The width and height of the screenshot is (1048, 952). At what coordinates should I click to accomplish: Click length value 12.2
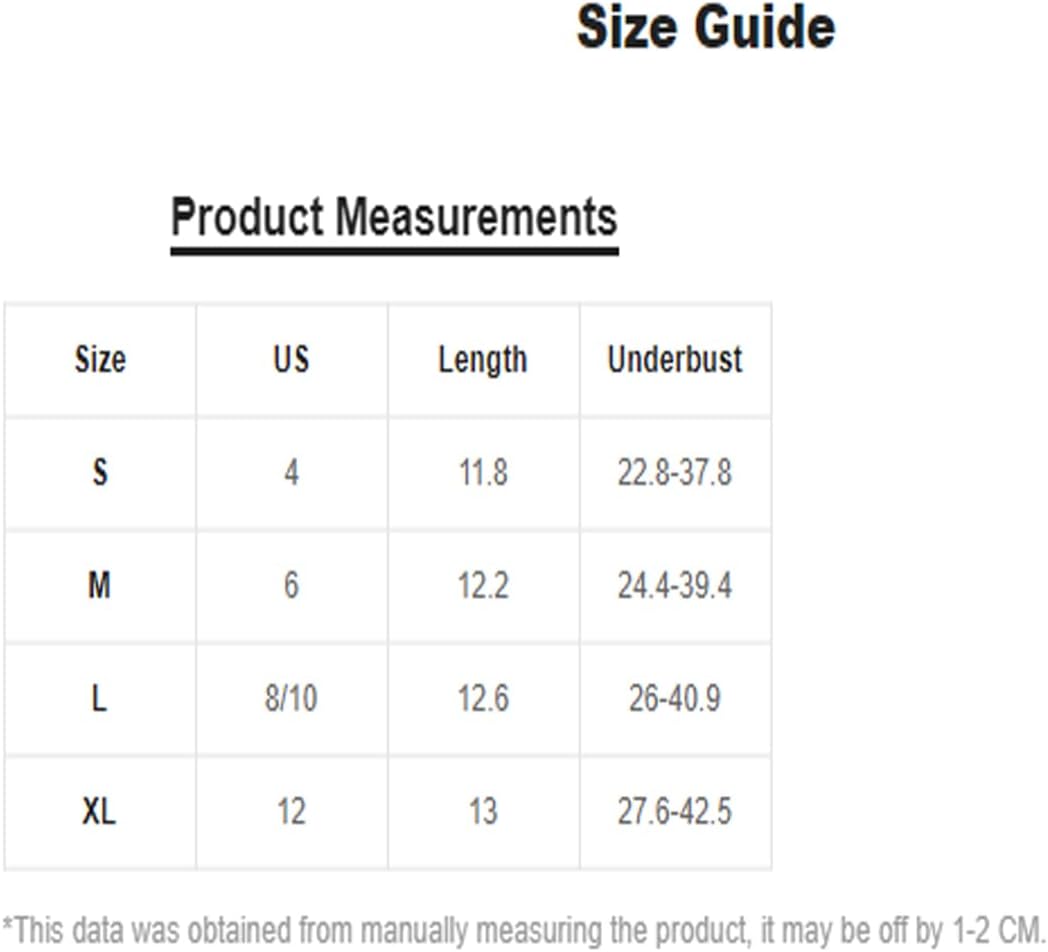[483, 586]
